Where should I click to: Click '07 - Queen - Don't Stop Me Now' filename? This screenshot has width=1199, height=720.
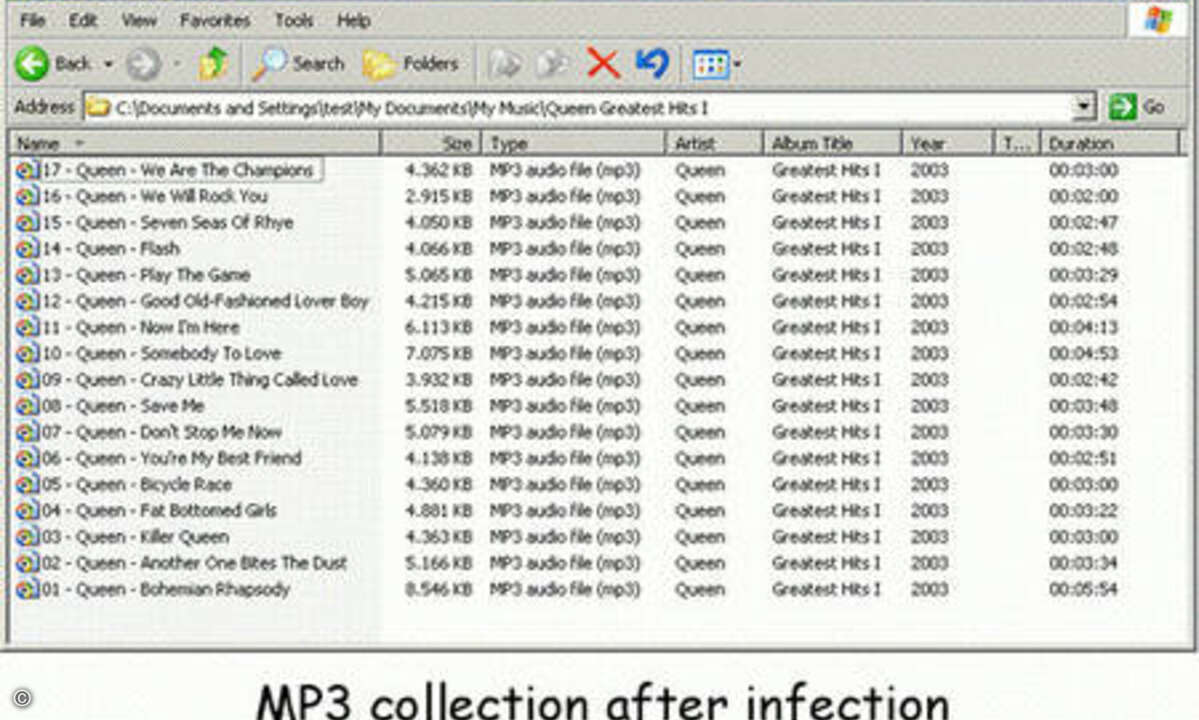click(x=161, y=432)
